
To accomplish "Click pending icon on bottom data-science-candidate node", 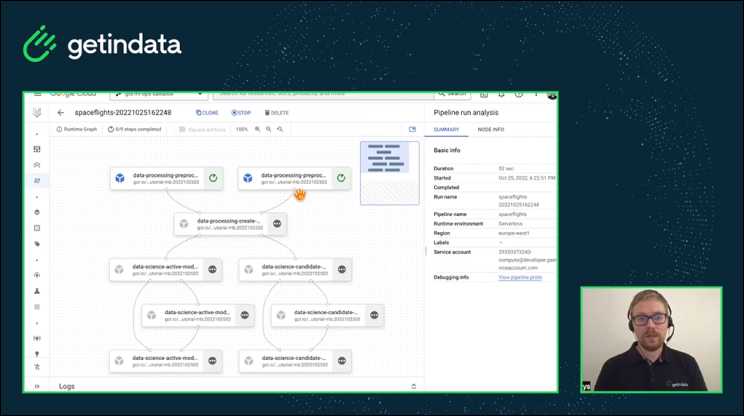I will point(342,361).
